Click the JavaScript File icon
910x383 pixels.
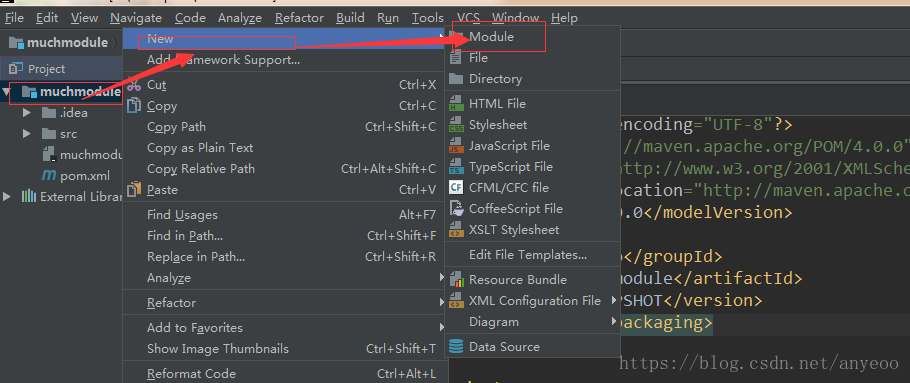coord(457,146)
